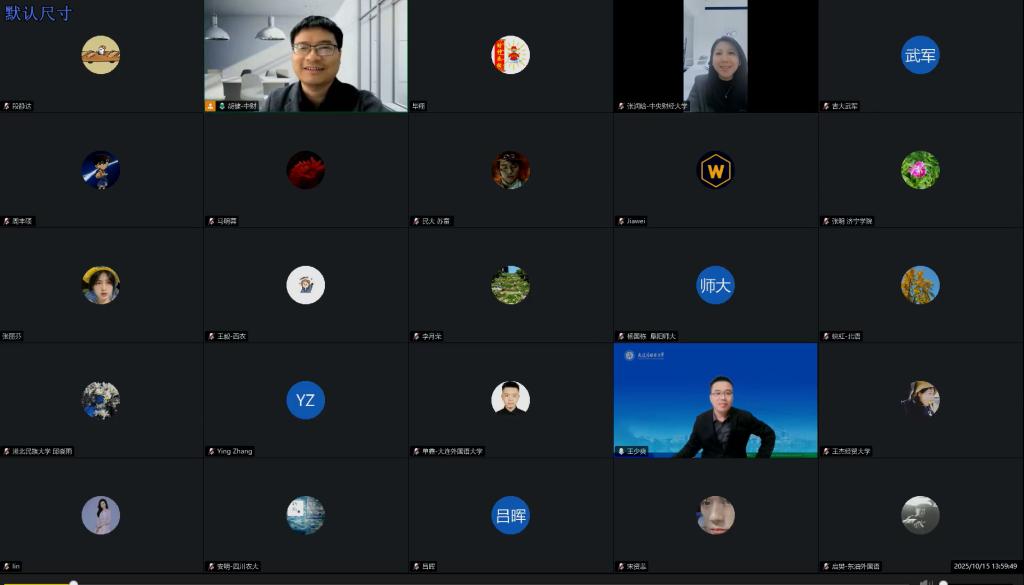The height and width of the screenshot is (585, 1024).
Task: Select the YZ avatar for Ying Zhang
Action: click(305, 400)
